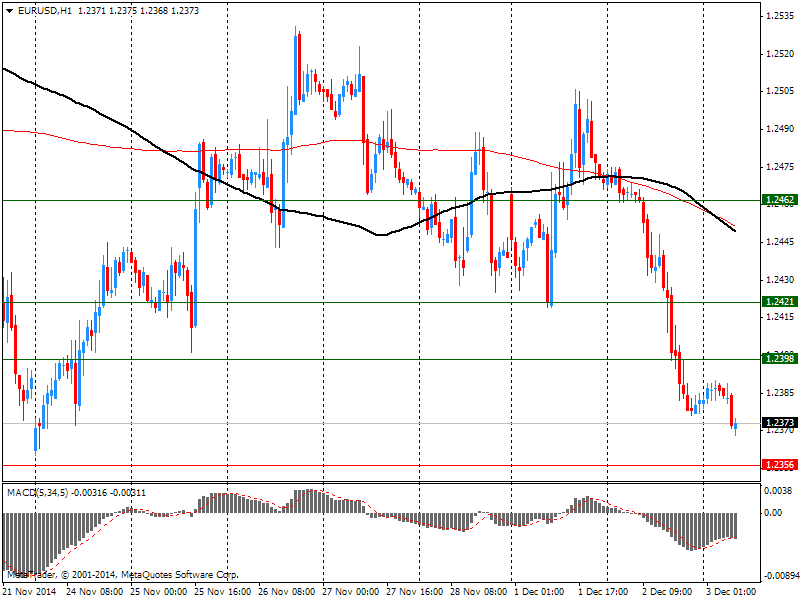Click the 26 Nov 08:00 time label

[287, 592]
